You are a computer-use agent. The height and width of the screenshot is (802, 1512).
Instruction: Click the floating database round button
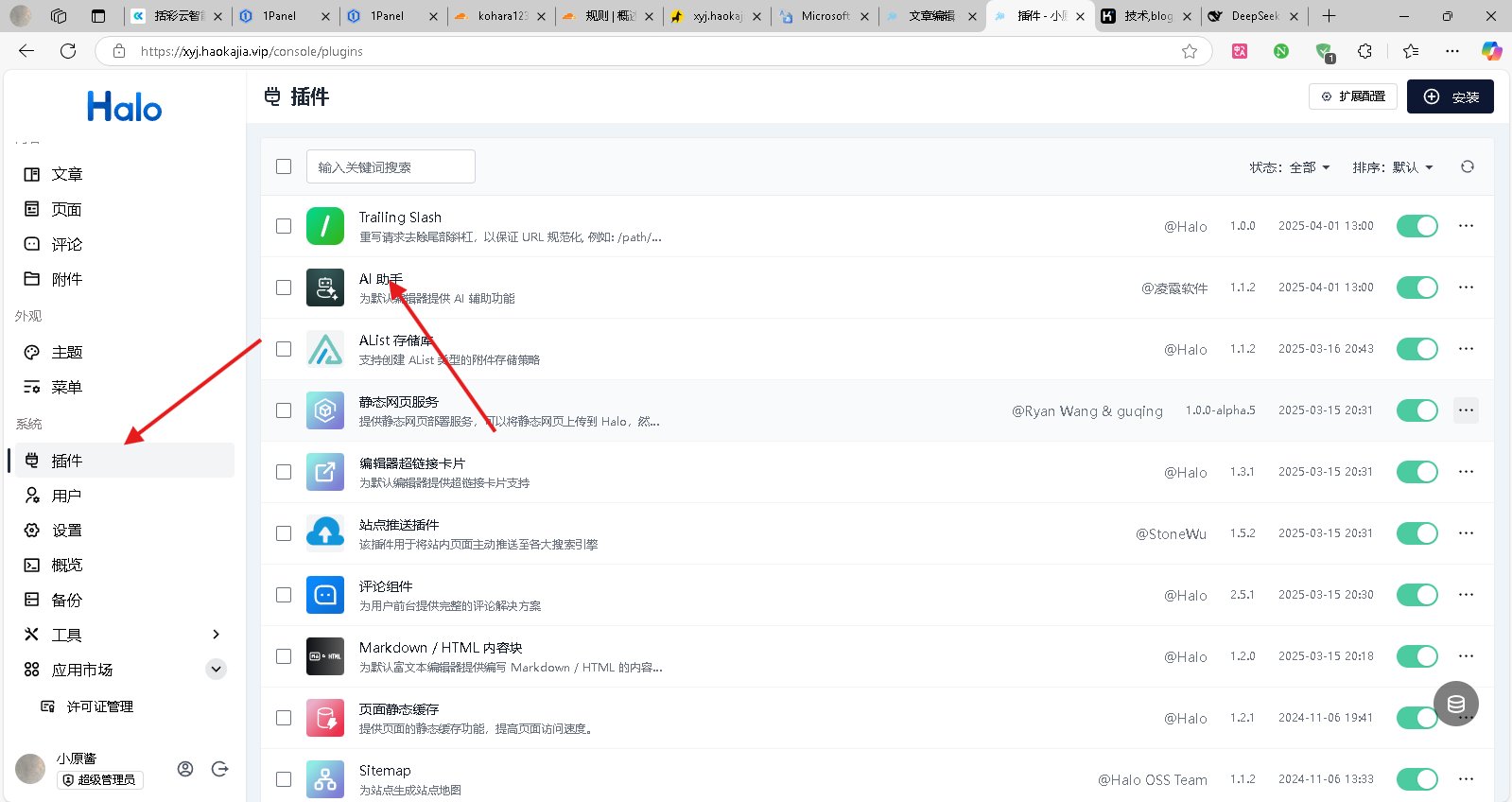[x=1456, y=704]
